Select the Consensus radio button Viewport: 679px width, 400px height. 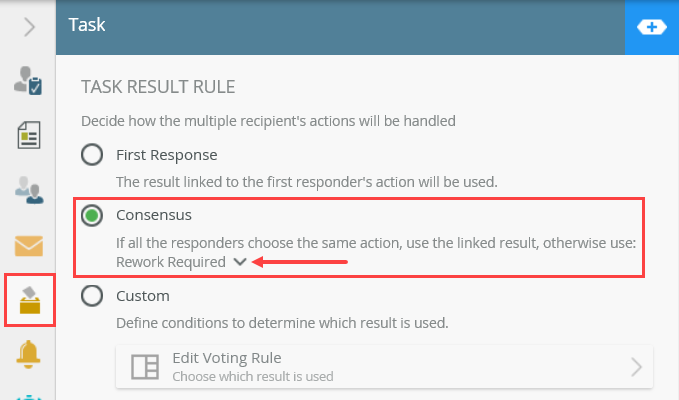pyautogui.click(x=92, y=215)
